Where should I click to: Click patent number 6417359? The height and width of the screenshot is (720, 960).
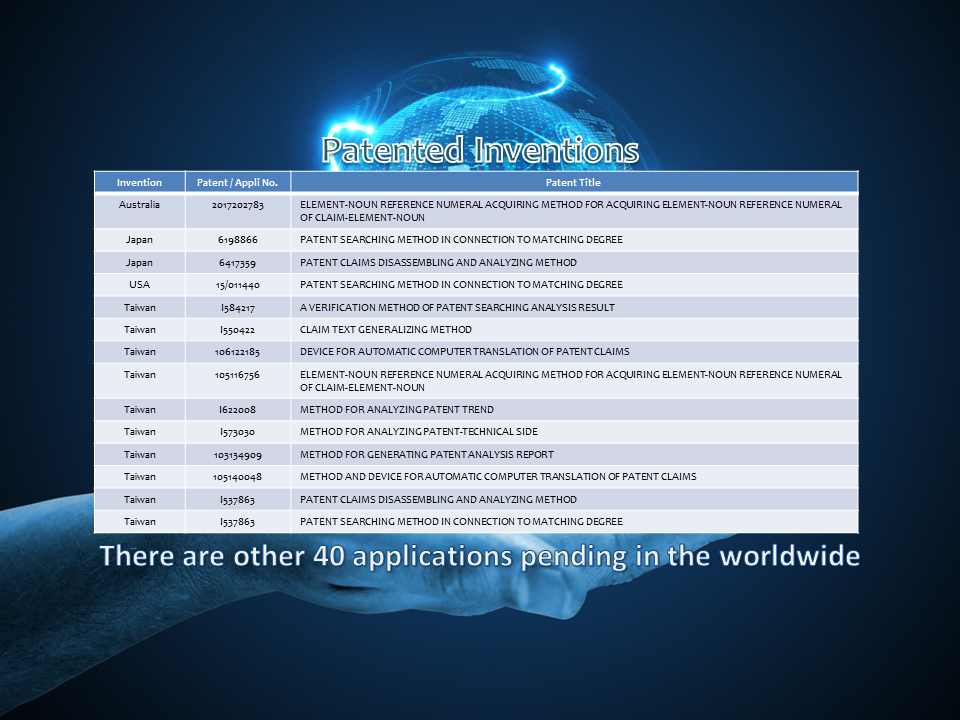pyautogui.click(x=238, y=263)
